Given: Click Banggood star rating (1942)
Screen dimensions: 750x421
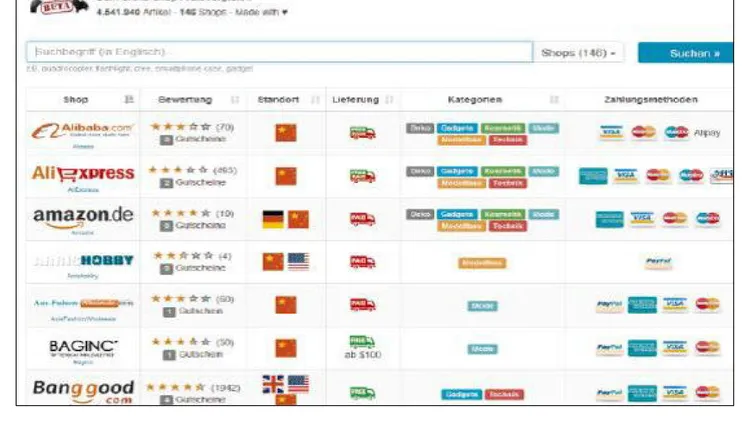Looking at the screenshot, I should pyautogui.click(x=175, y=387).
